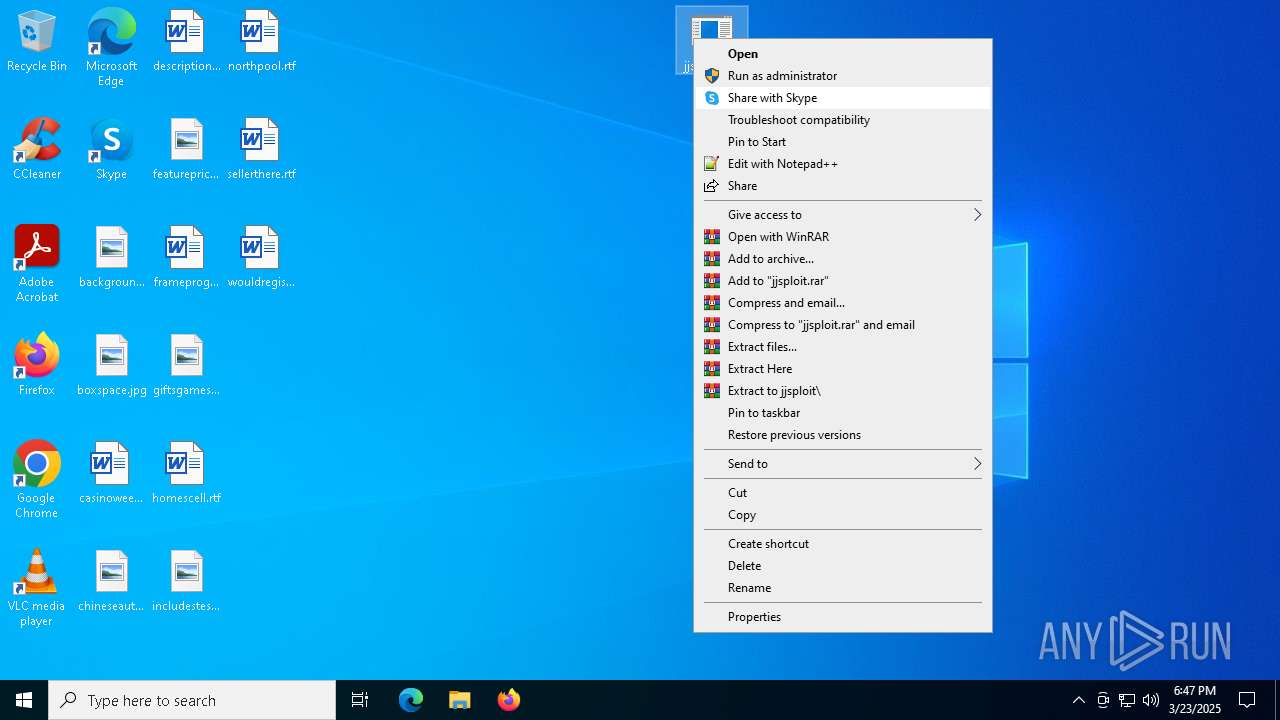Choose Pin to Start
Viewport: 1280px width, 720px height.
843,142
